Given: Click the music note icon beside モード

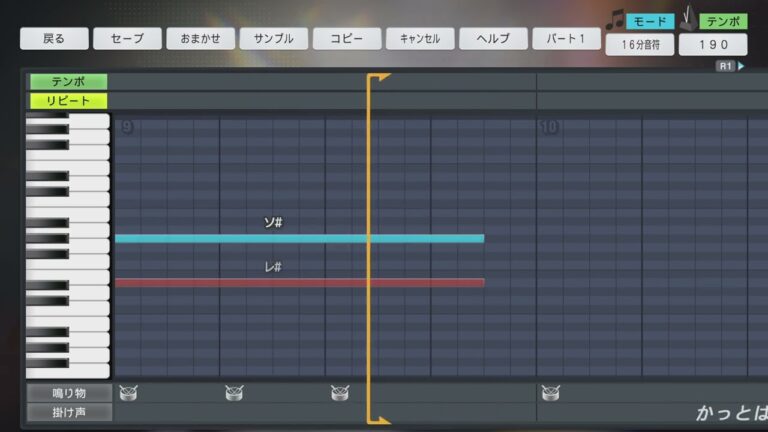Looking at the screenshot, I should (615, 20).
